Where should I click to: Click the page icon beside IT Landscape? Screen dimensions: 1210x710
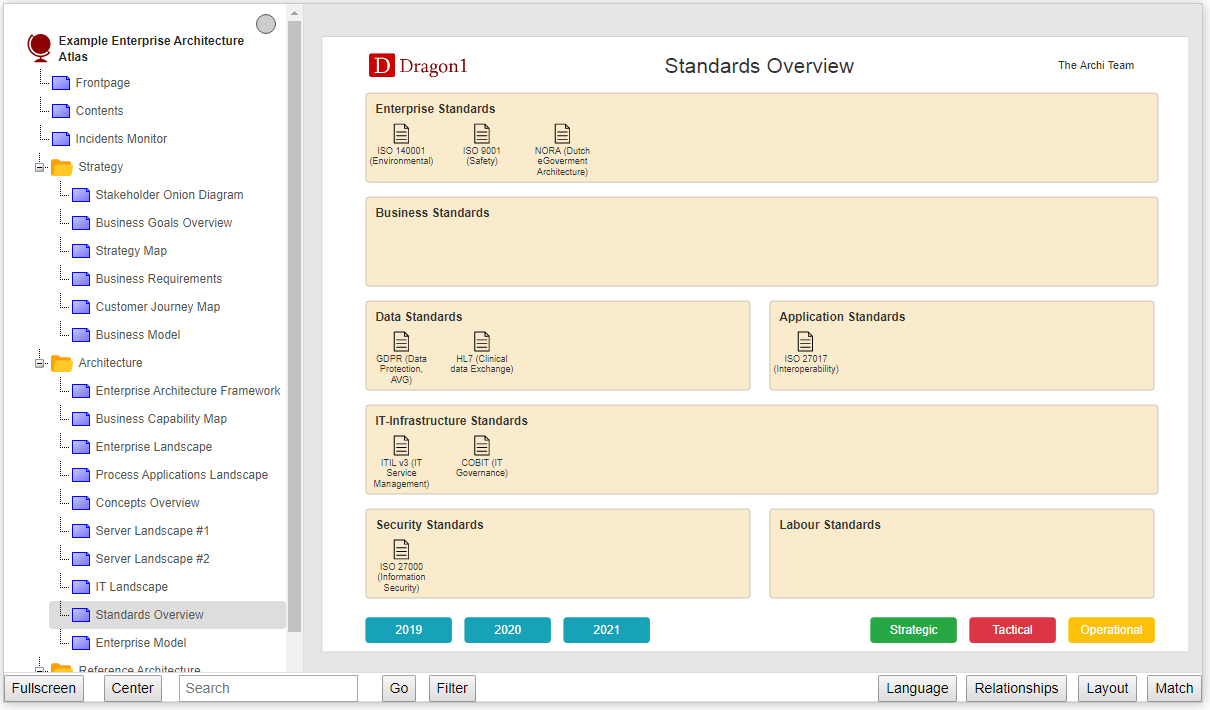point(81,587)
